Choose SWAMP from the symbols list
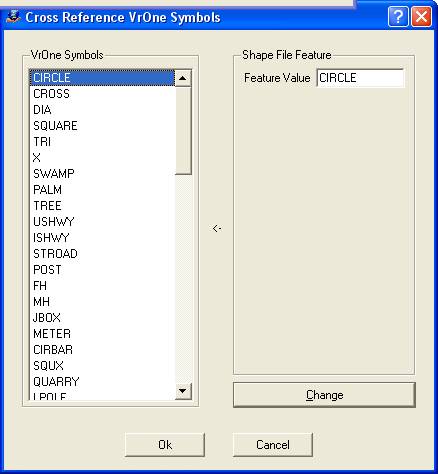This screenshot has height=474, width=438. tap(102, 174)
